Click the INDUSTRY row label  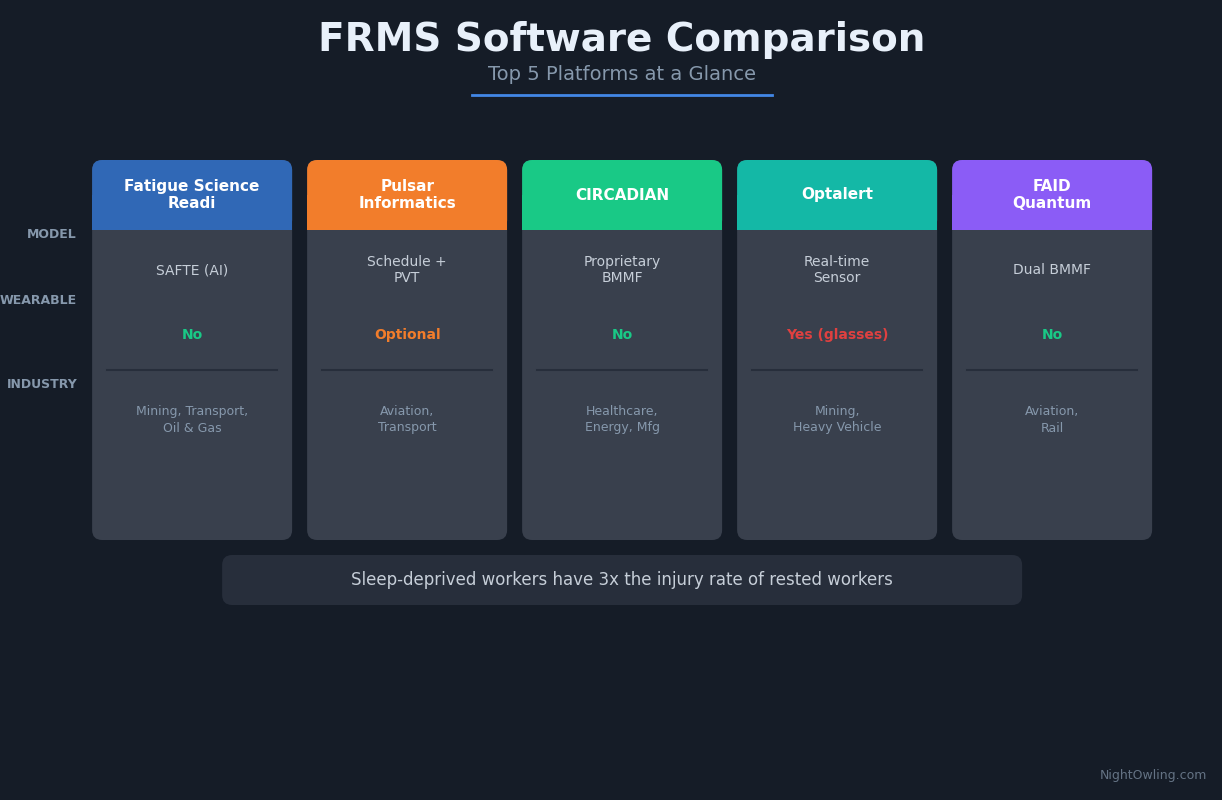(x=42, y=384)
